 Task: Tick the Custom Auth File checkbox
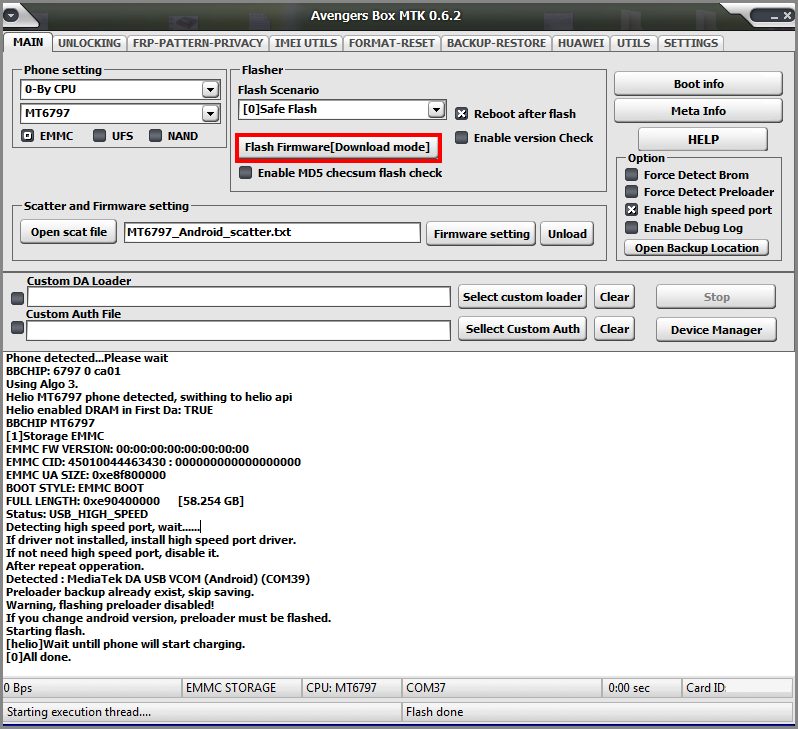[17, 327]
